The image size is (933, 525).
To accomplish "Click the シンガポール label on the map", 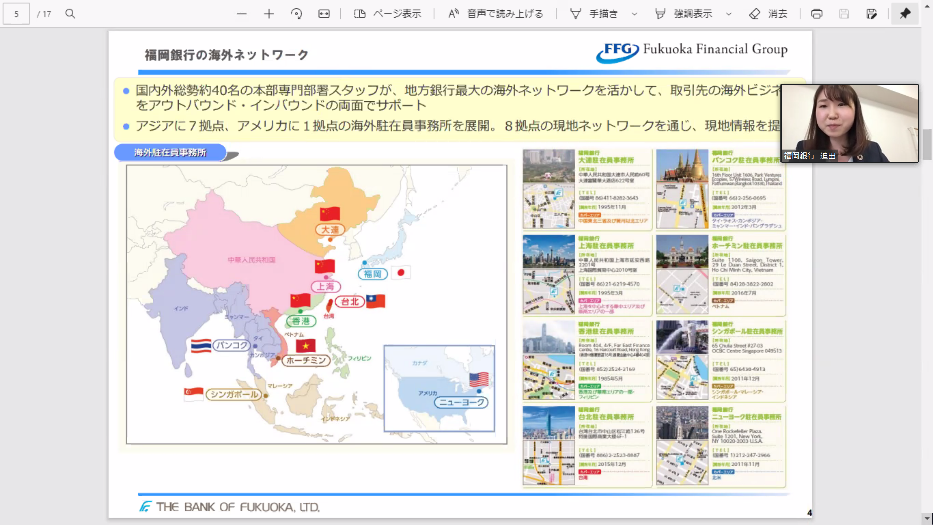I will (x=234, y=394).
